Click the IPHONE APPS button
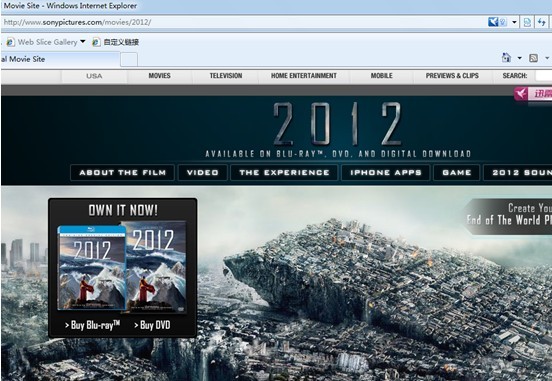This screenshot has height=381, width=552. coord(386,173)
